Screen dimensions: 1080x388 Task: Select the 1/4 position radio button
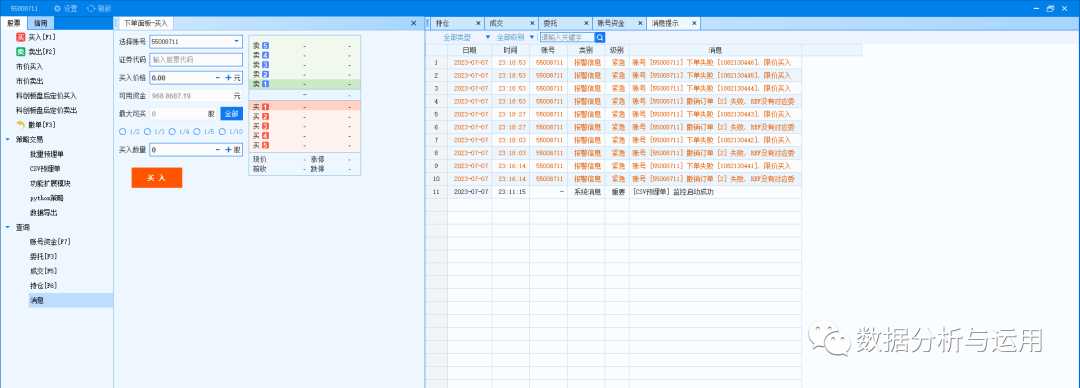pos(172,131)
